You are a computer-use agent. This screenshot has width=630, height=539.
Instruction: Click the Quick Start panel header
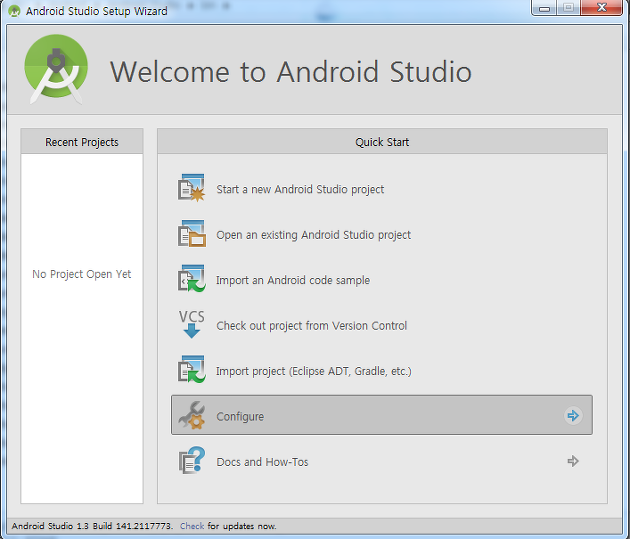382,141
